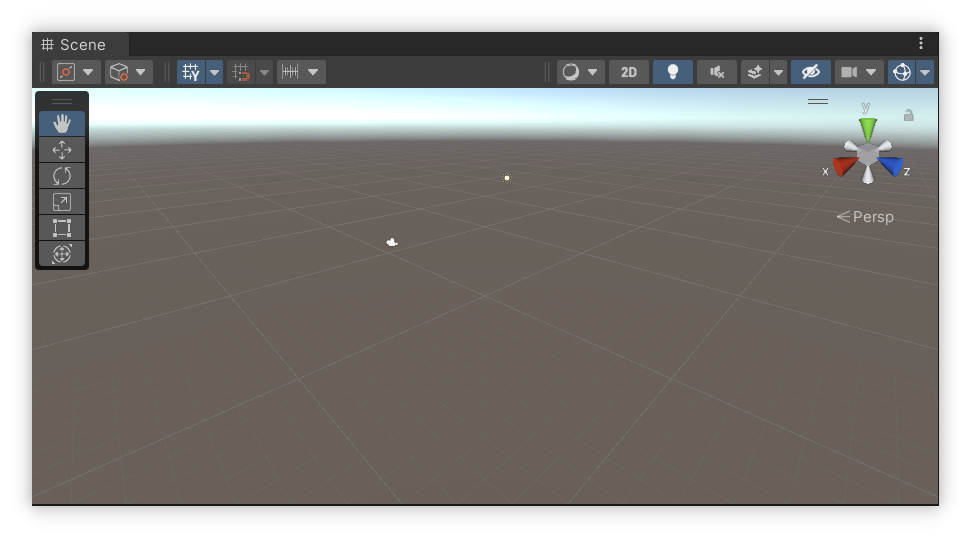
Task: Click the red X axis cone on gizmo
Action: pos(844,166)
